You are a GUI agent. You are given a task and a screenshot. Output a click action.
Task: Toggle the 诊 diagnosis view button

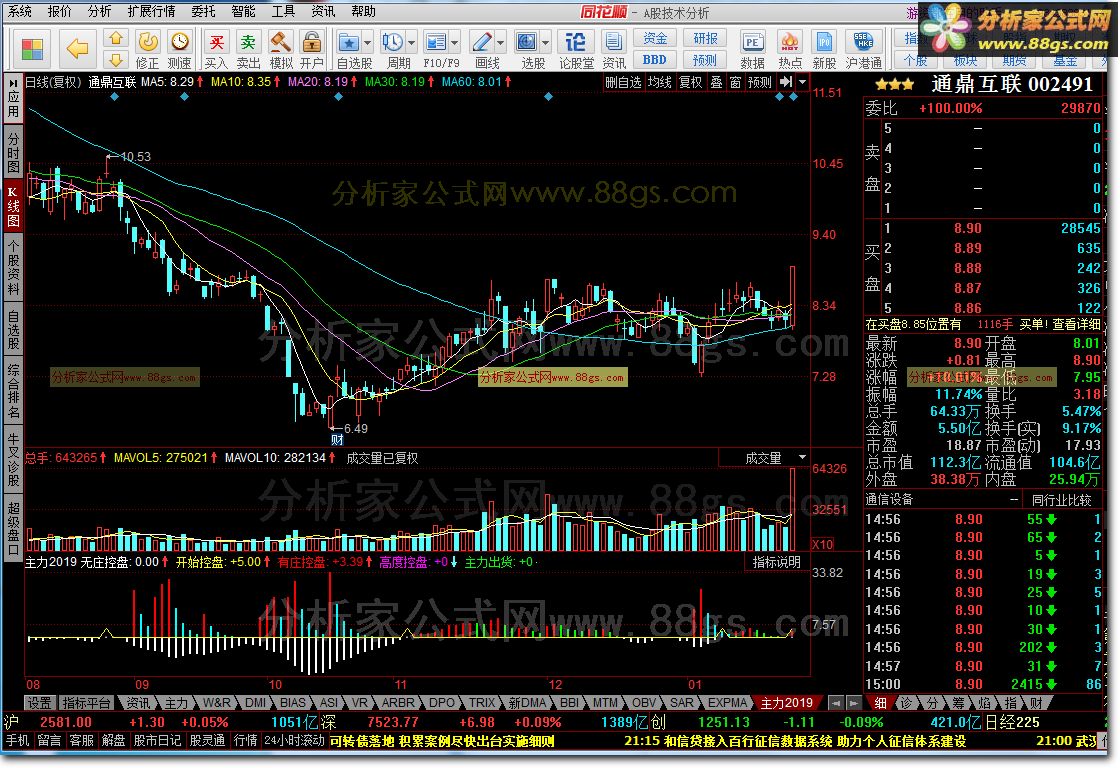point(906,703)
